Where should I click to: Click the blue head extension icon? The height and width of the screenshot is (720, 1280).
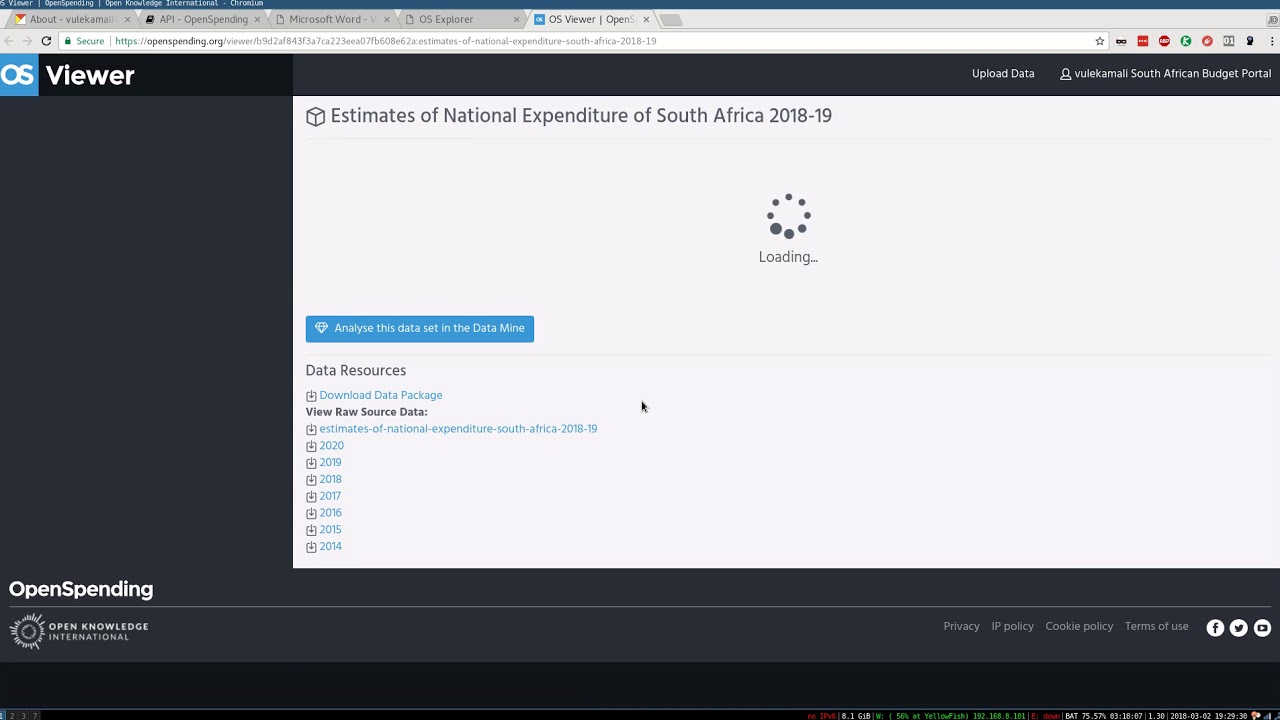1250,41
